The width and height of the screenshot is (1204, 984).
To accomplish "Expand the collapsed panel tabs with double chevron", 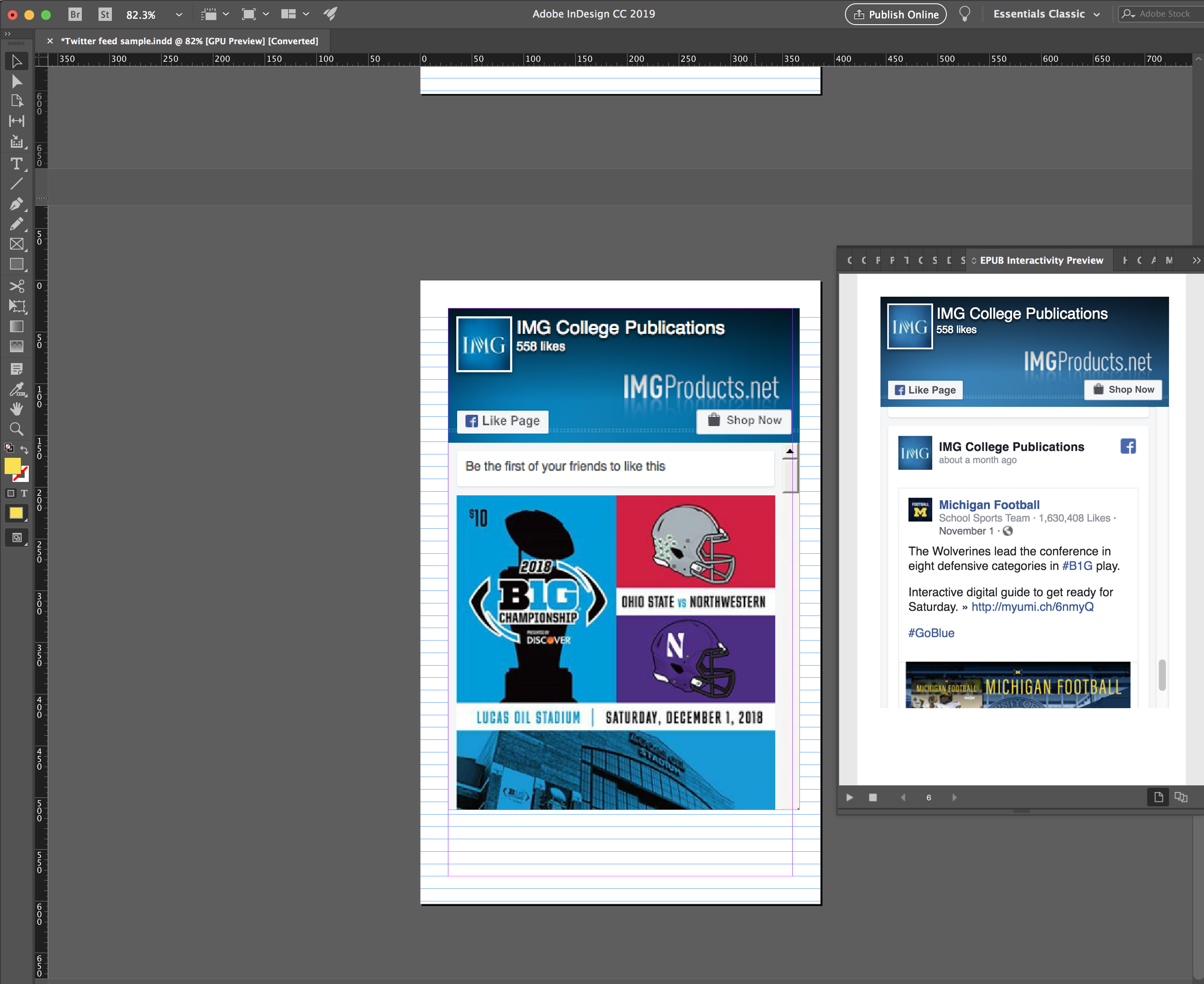I will click(1196, 260).
